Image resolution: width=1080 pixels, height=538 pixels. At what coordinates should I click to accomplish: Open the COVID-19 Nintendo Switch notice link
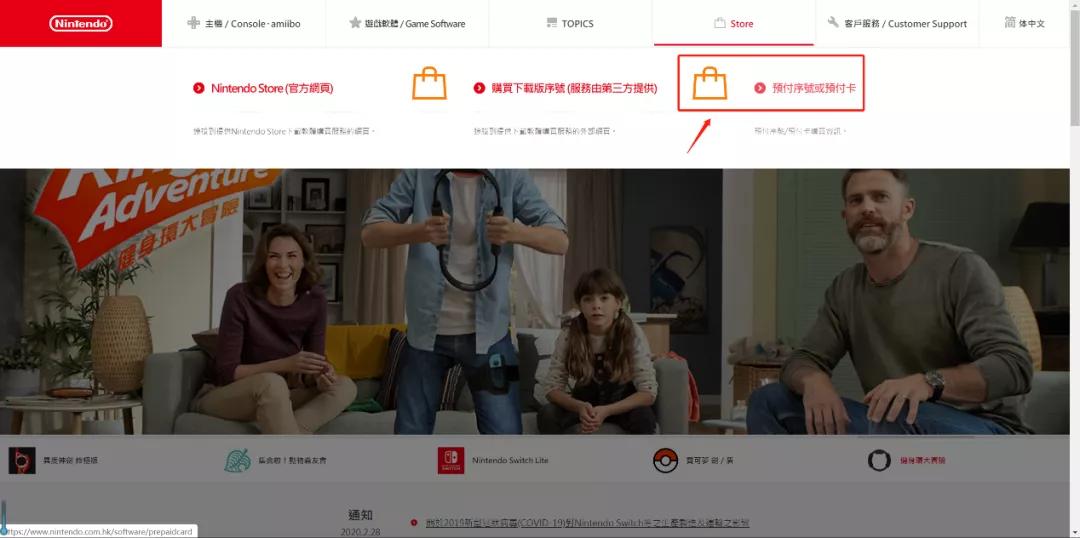click(x=588, y=523)
